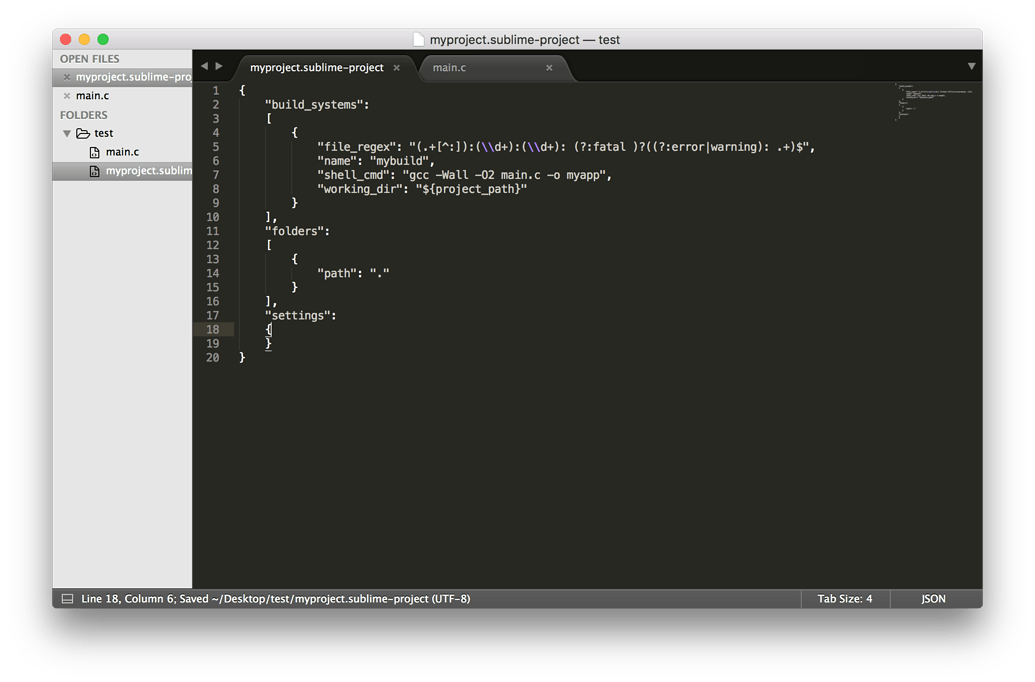The image size is (1035, 682).
Task: Click the back navigation arrow above the editor
Action: coord(204,65)
